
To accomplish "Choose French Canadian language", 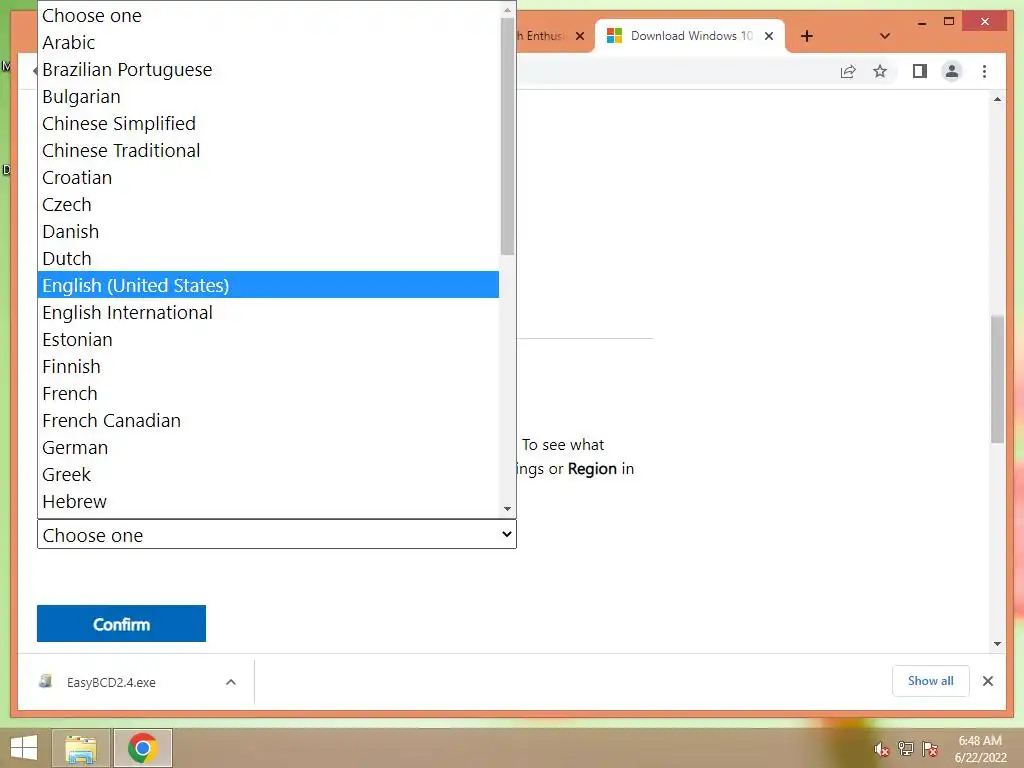I will tap(268, 421).
